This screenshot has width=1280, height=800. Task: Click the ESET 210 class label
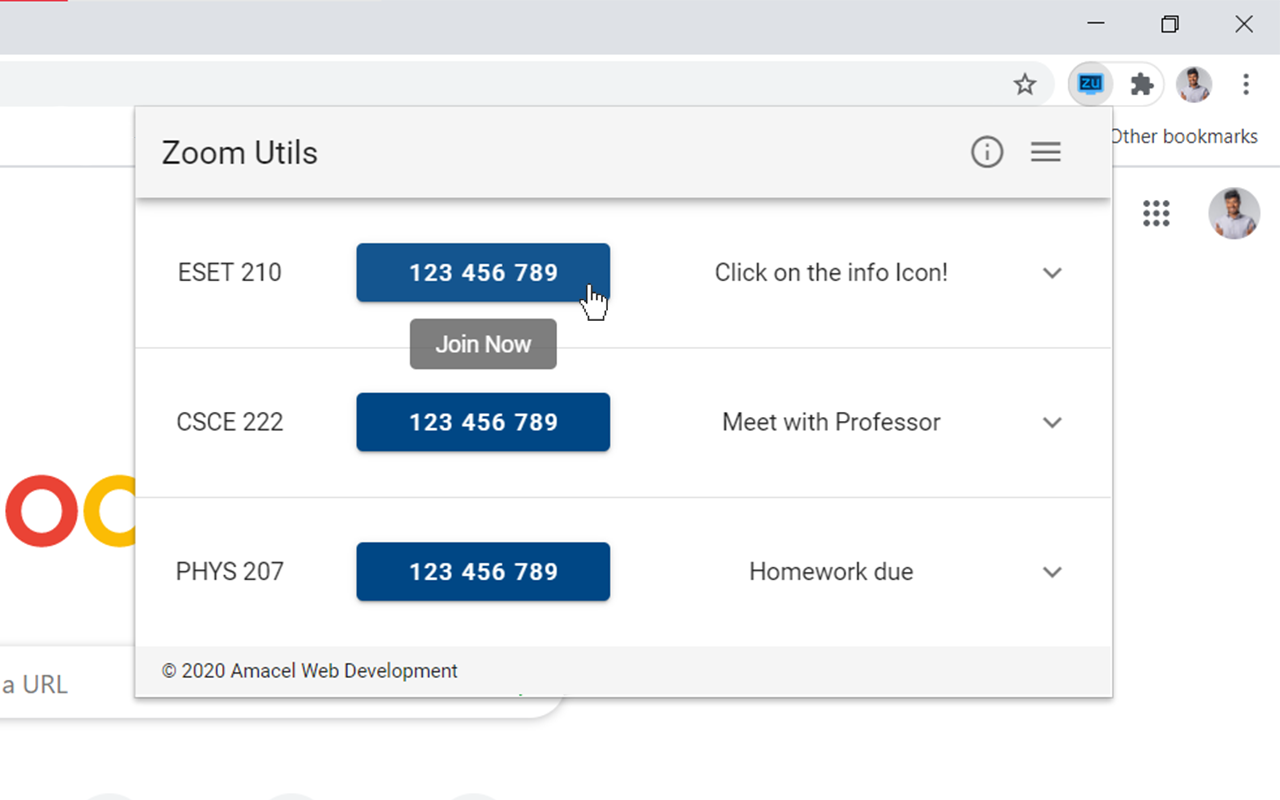click(230, 272)
